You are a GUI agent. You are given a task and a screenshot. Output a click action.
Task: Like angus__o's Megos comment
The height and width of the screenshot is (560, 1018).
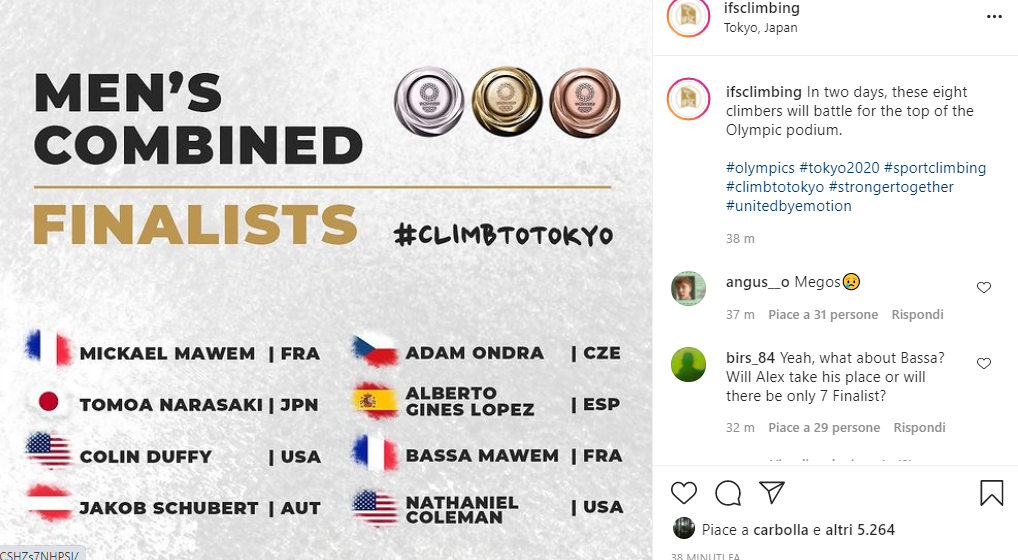pyautogui.click(x=984, y=288)
